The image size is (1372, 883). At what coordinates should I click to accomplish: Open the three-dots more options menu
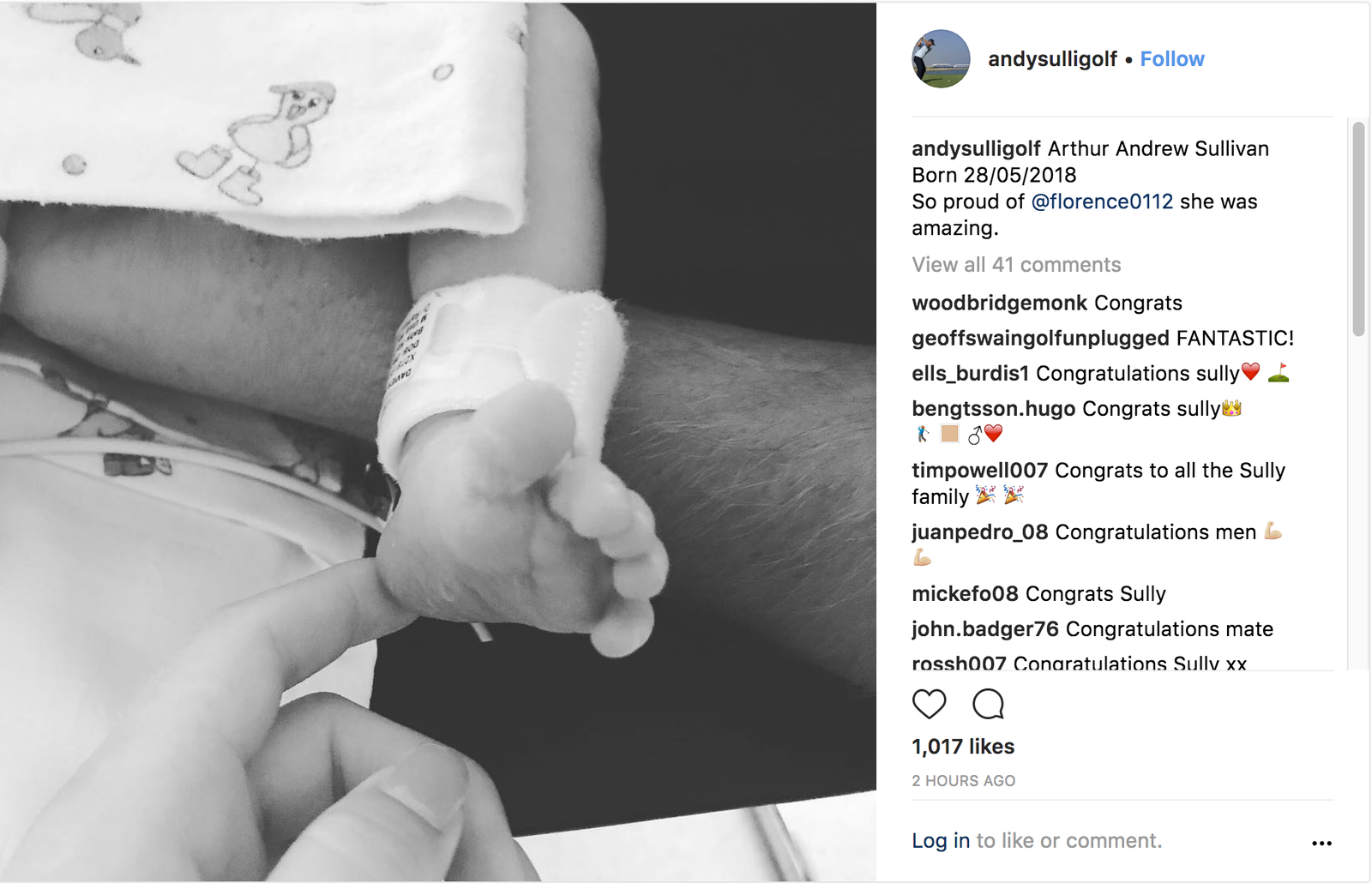pyautogui.click(x=1321, y=844)
